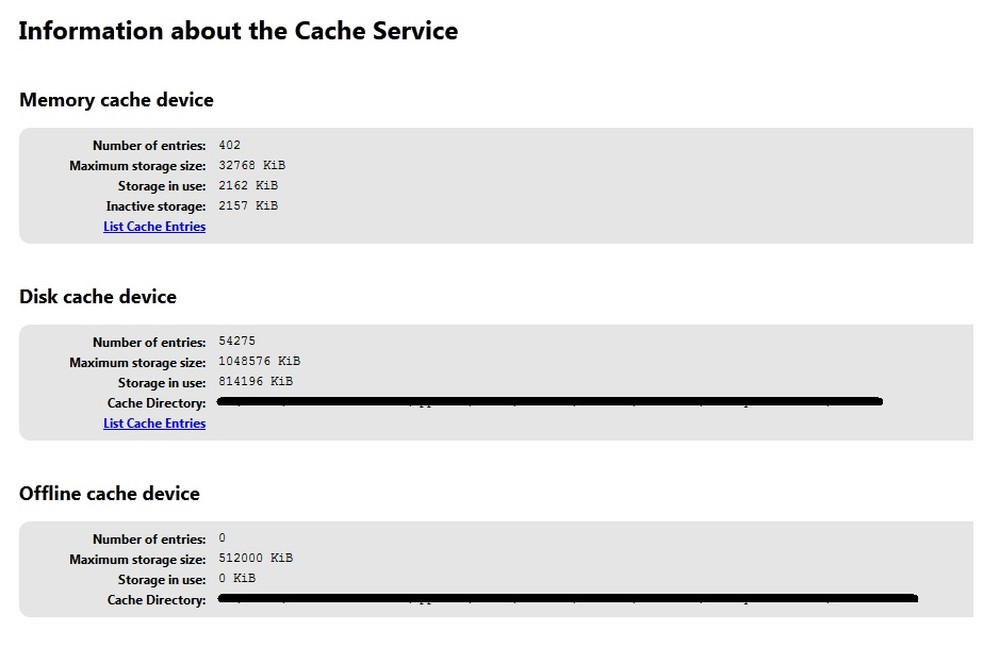Open List Cache Entries for memory cache
This screenshot has width=984, height=647.
click(x=154, y=227)
